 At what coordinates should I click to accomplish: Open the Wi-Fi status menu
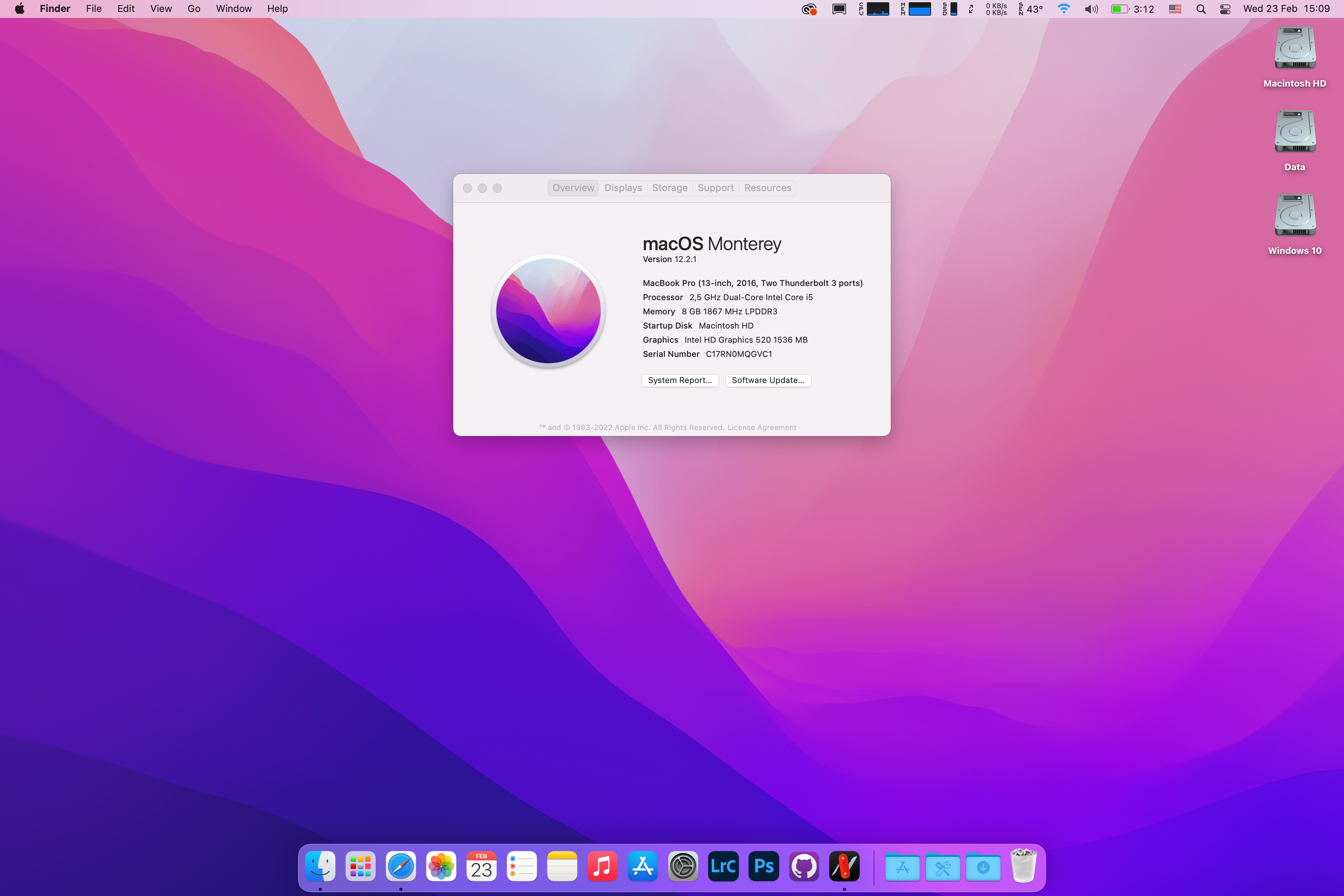click(1063, 9)
